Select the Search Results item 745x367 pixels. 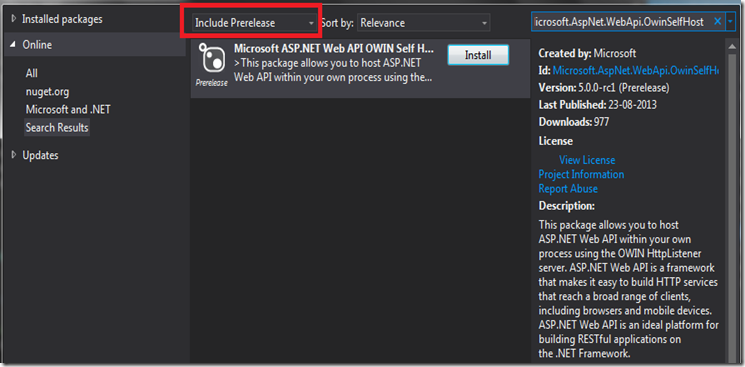(57, 127)
